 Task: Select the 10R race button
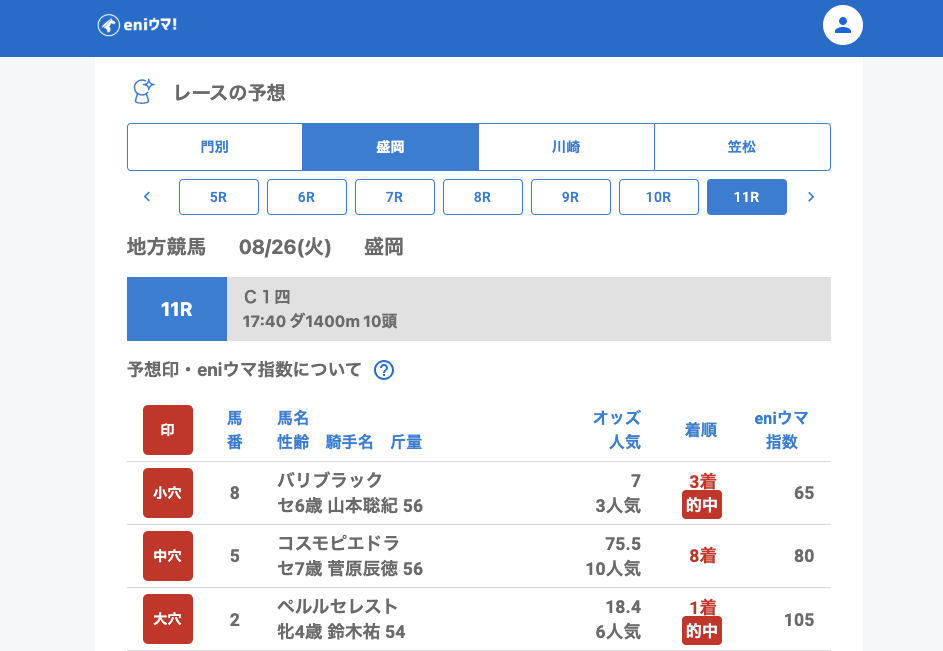(x=659, y=197)
